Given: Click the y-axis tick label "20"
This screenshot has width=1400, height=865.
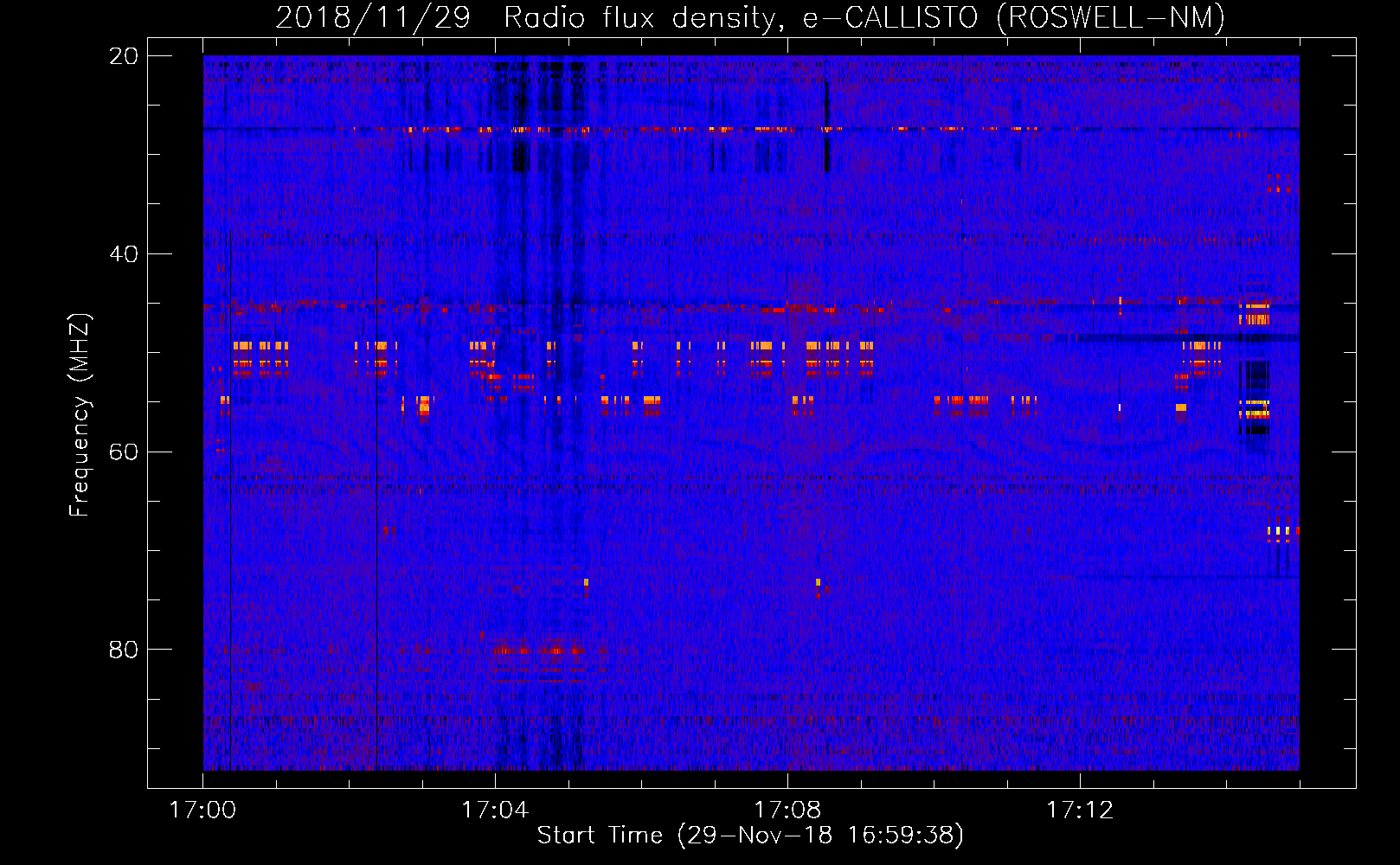Looking at the screenshot, I should point(124,56).
